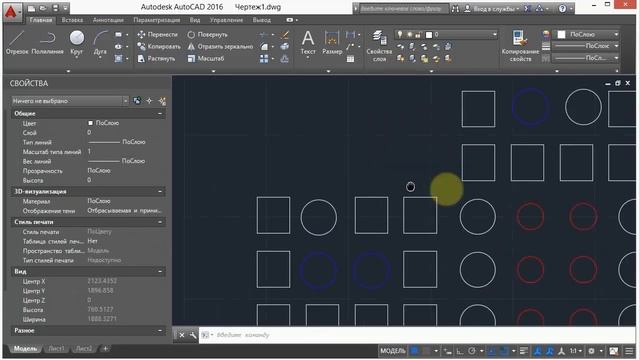This screenshot has height=360, width=640.
Task: Click the rectangular array icon
Action: coord(264,59)
